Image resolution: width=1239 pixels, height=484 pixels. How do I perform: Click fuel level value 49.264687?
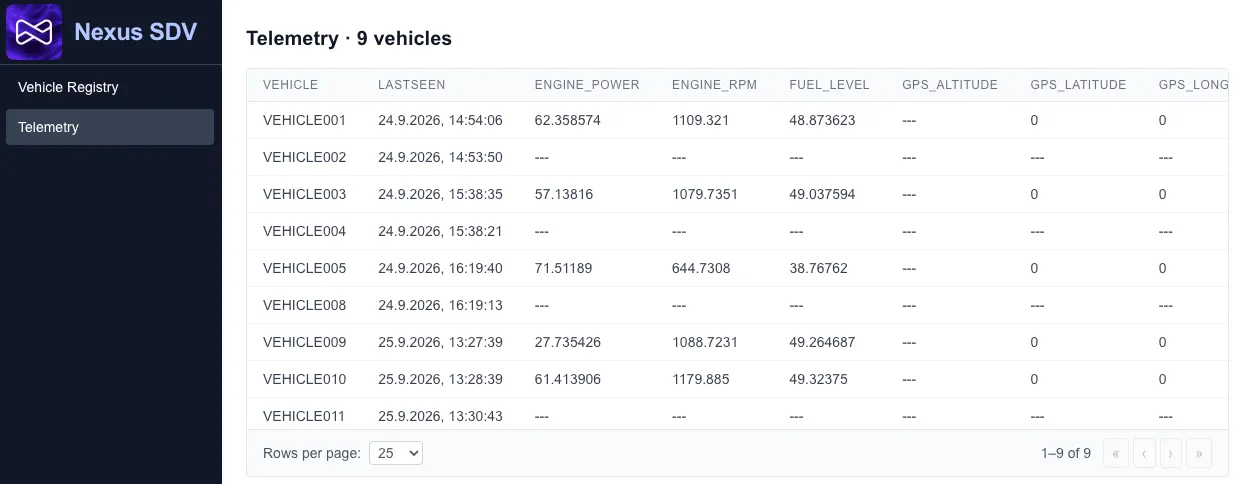(822, 342)
